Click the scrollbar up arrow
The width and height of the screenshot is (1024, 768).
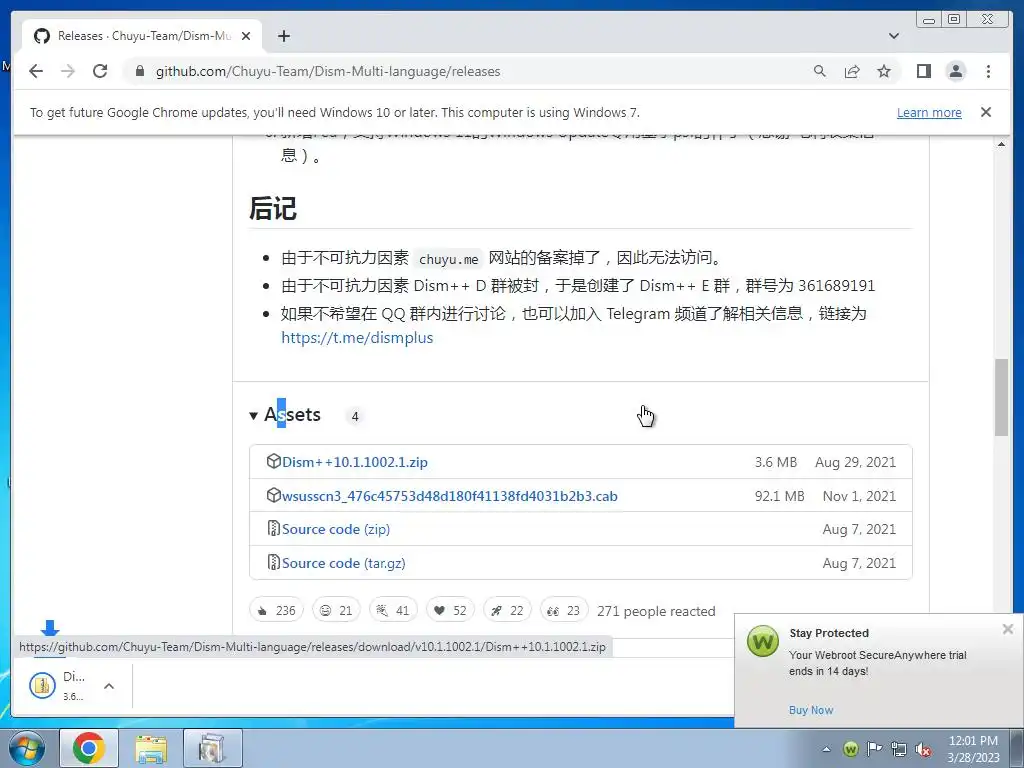pos(1001,144)
